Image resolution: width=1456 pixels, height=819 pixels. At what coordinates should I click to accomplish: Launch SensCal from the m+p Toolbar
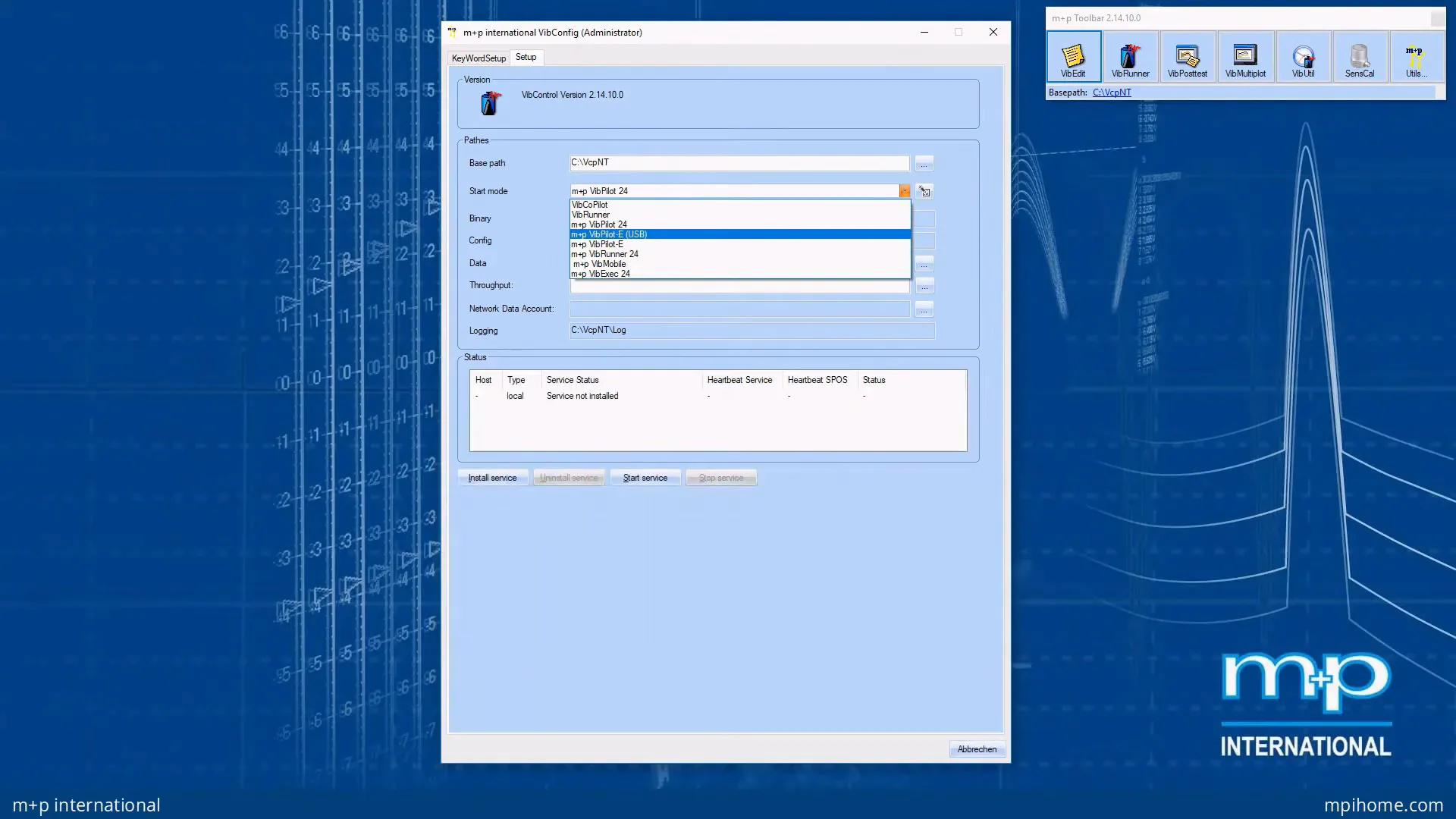[1360, 57]
